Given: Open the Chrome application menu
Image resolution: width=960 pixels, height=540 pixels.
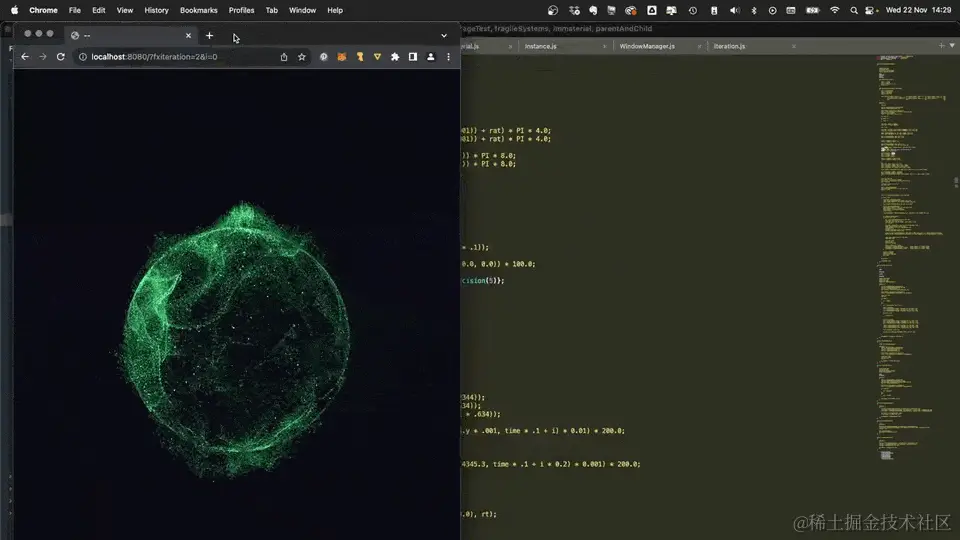Looking at the screenshot, I should point(43,10).
